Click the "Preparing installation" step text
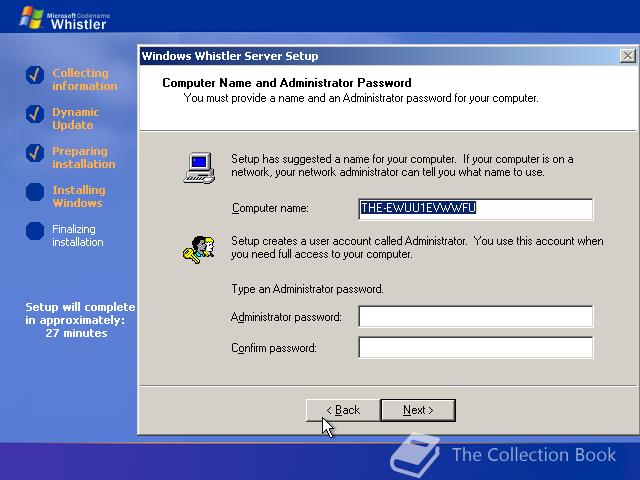 [84, 158]
